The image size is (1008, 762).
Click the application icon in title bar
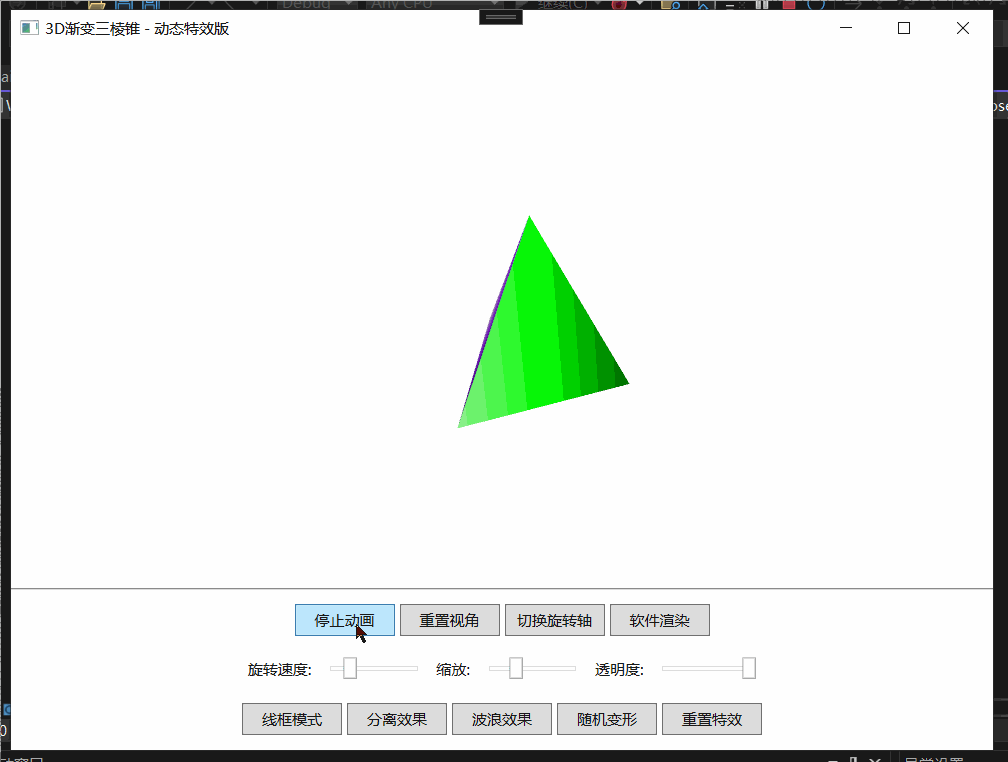coord(29,28)
